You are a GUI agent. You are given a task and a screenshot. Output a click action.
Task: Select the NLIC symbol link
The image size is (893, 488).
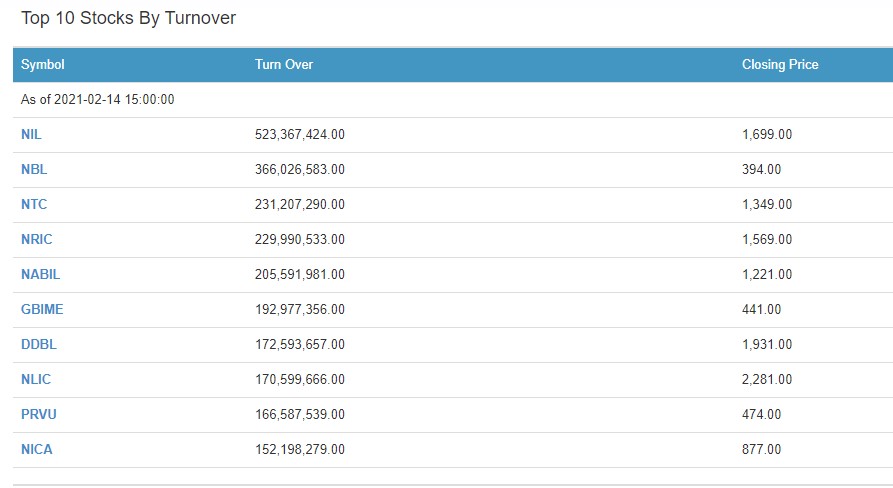click(x=36, y=379)
